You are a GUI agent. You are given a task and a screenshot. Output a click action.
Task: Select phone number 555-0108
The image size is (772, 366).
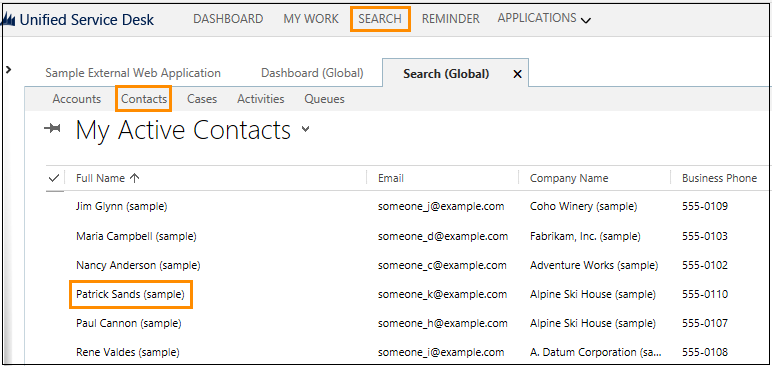click(x=705, y=352)
